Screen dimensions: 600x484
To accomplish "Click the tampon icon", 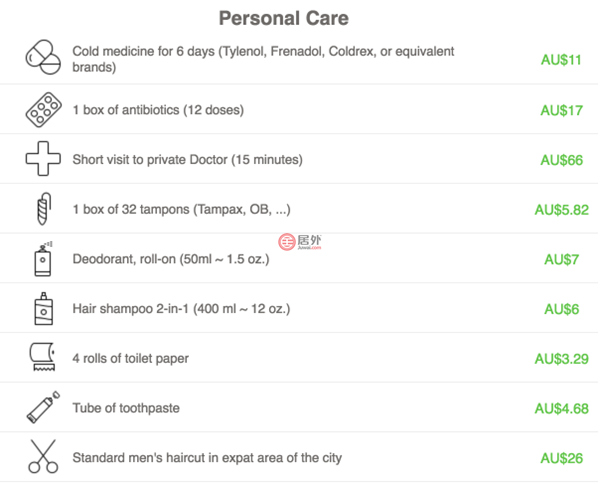I will [x=42, y=209].
